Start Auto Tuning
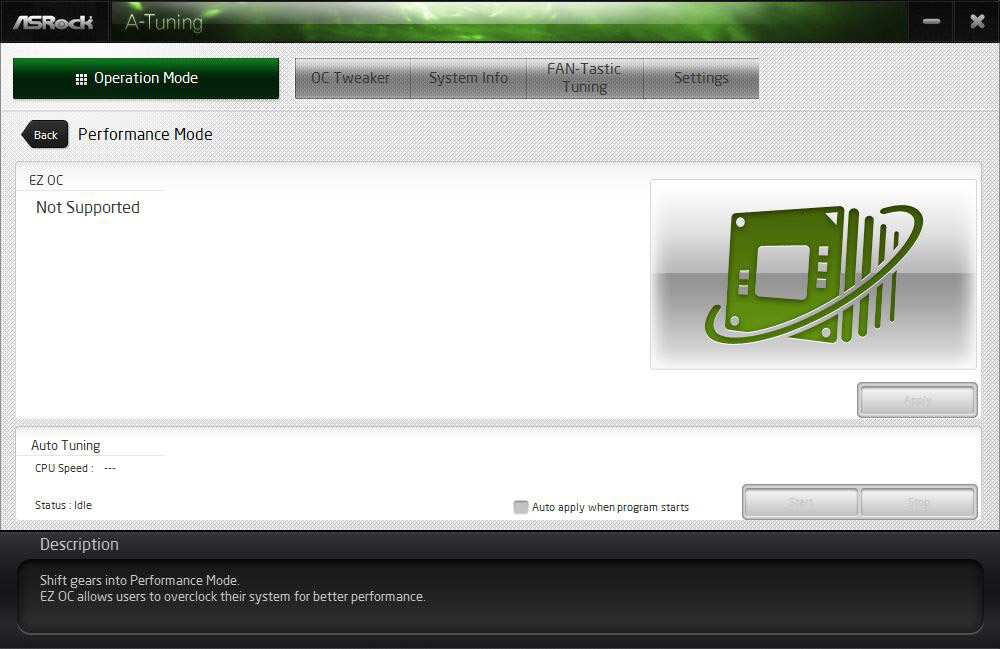Screen dimensions: 1000x649 800,502
